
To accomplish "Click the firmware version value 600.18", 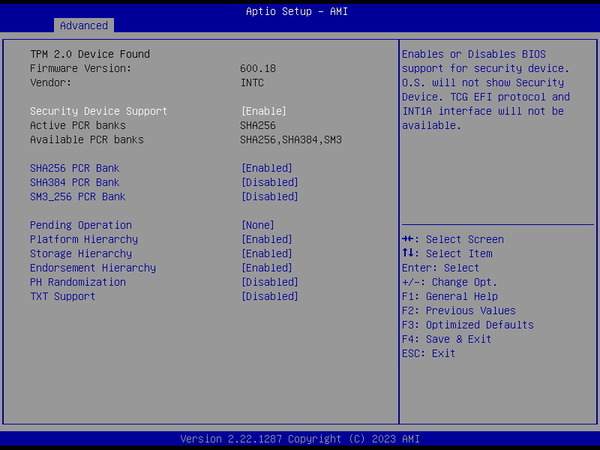I will coord(258,68).
